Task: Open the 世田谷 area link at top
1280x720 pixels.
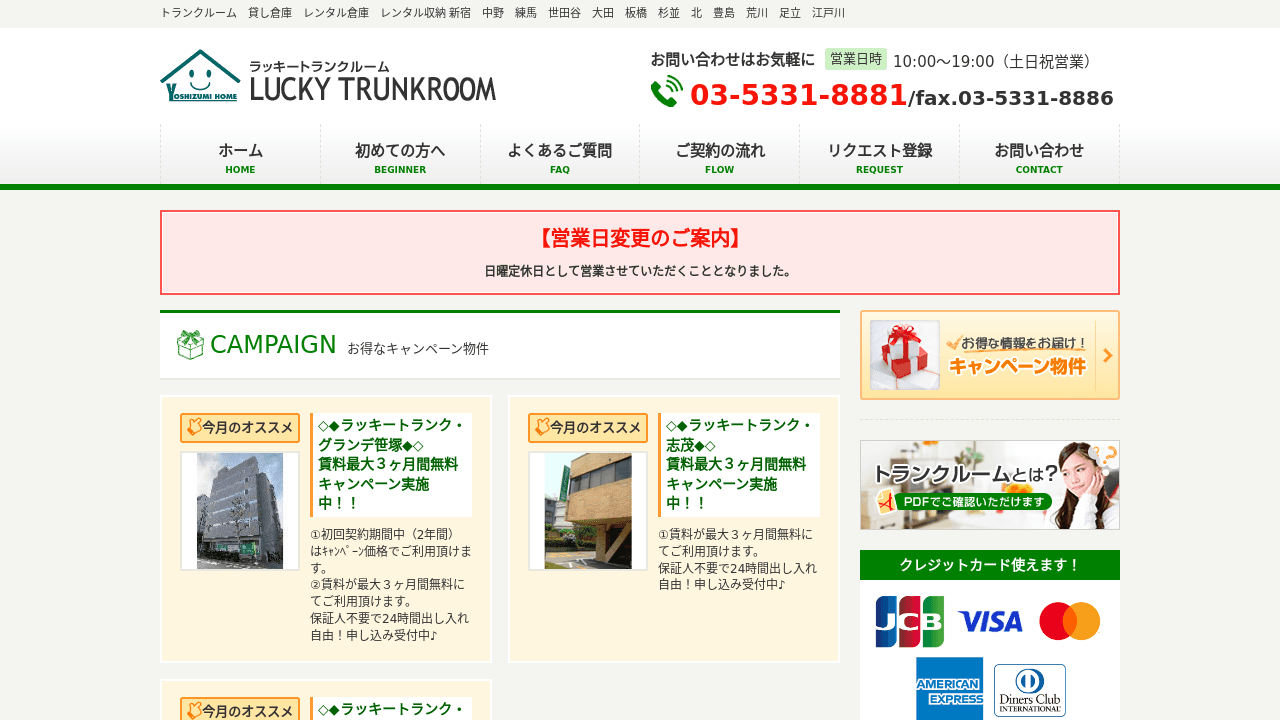Action: click(563, 13)
